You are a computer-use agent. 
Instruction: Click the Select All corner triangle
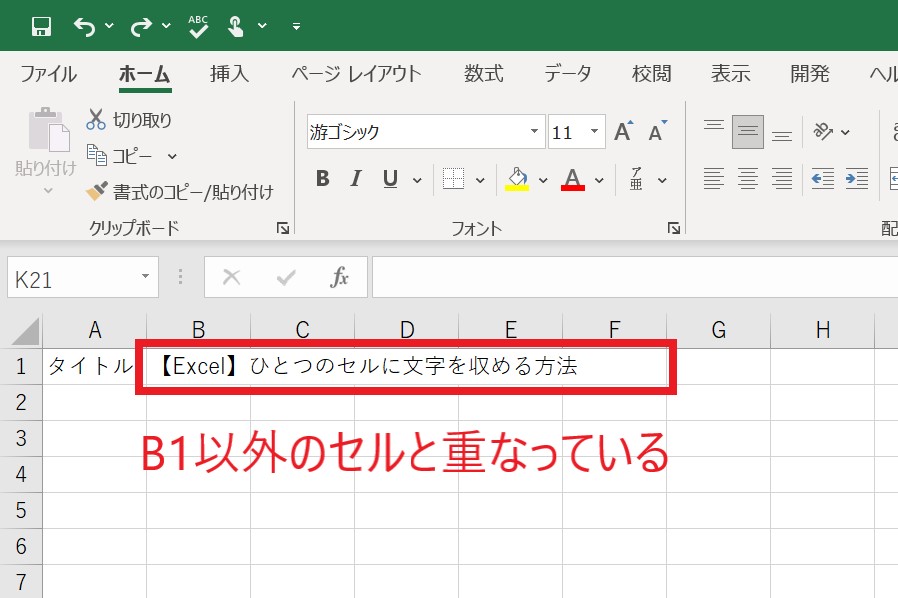tap(25, 331)
